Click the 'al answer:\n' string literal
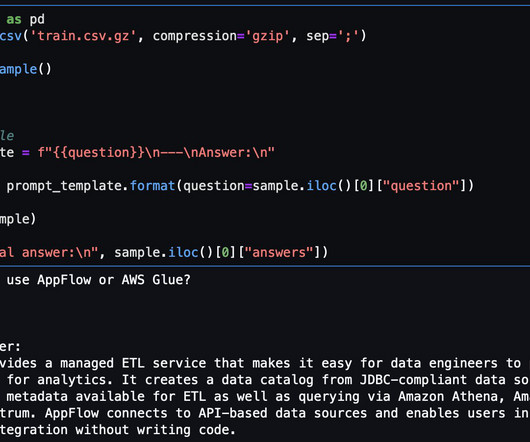530x442 pixels. point(49,252)
